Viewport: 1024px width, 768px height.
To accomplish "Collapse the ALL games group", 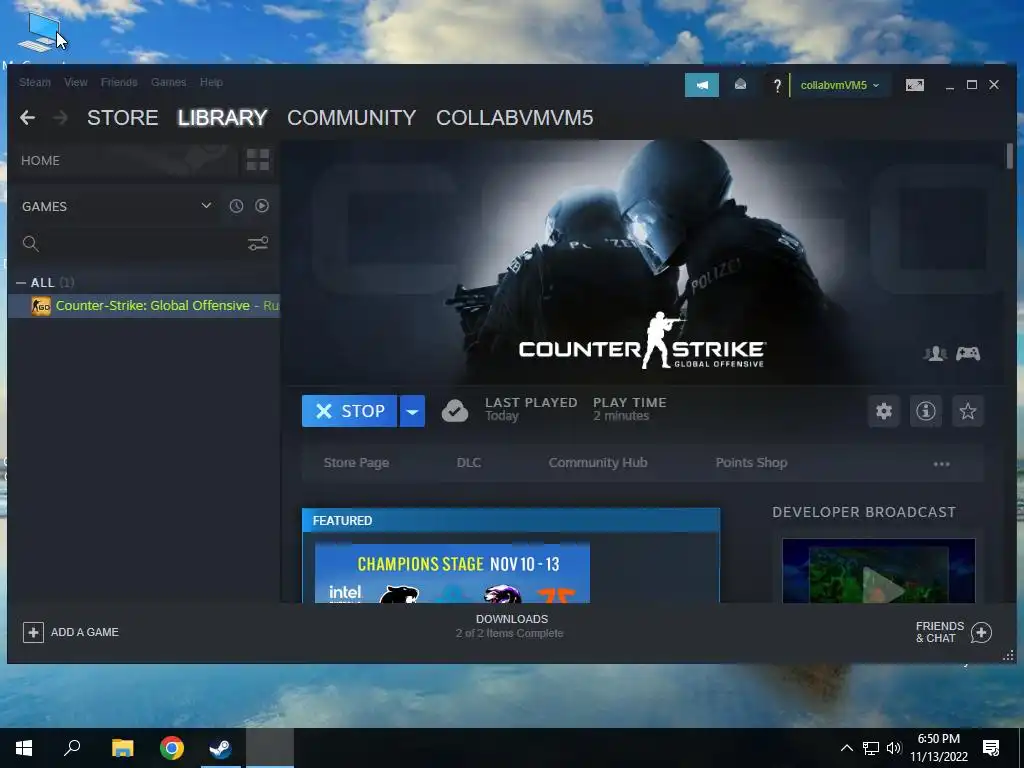I will pos(21,283).
